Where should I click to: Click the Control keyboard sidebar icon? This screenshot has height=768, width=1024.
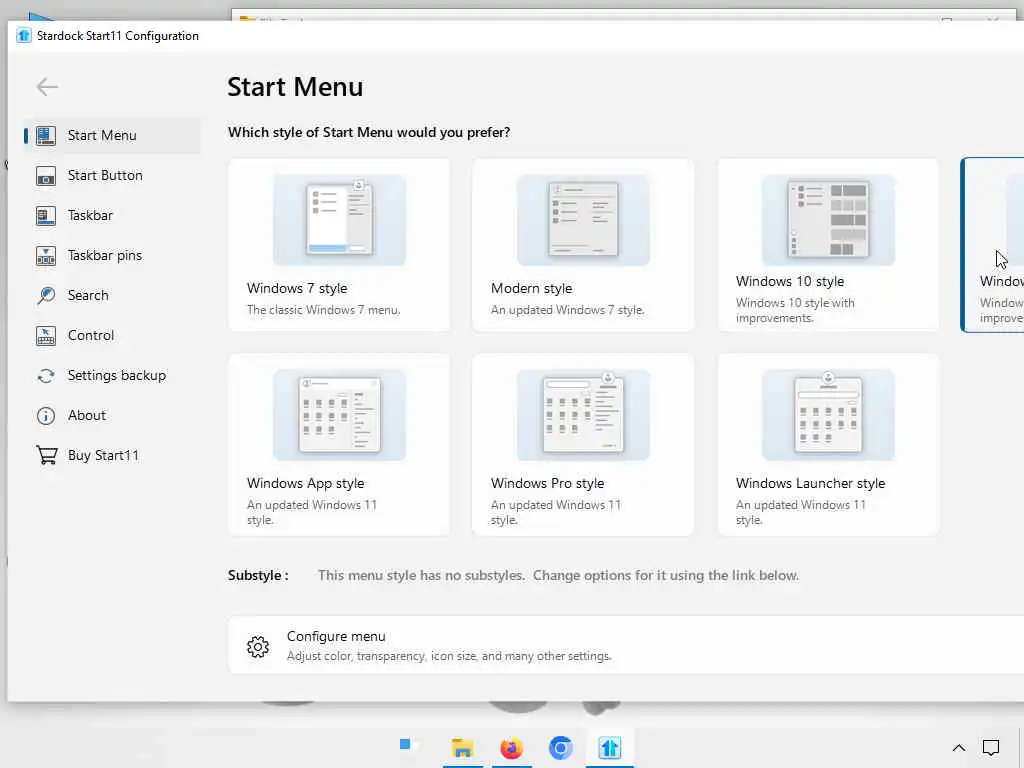pos(46,336)
